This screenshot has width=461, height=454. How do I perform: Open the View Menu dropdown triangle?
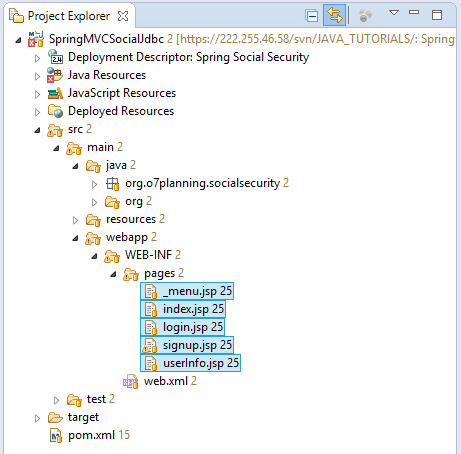[394, 13]
